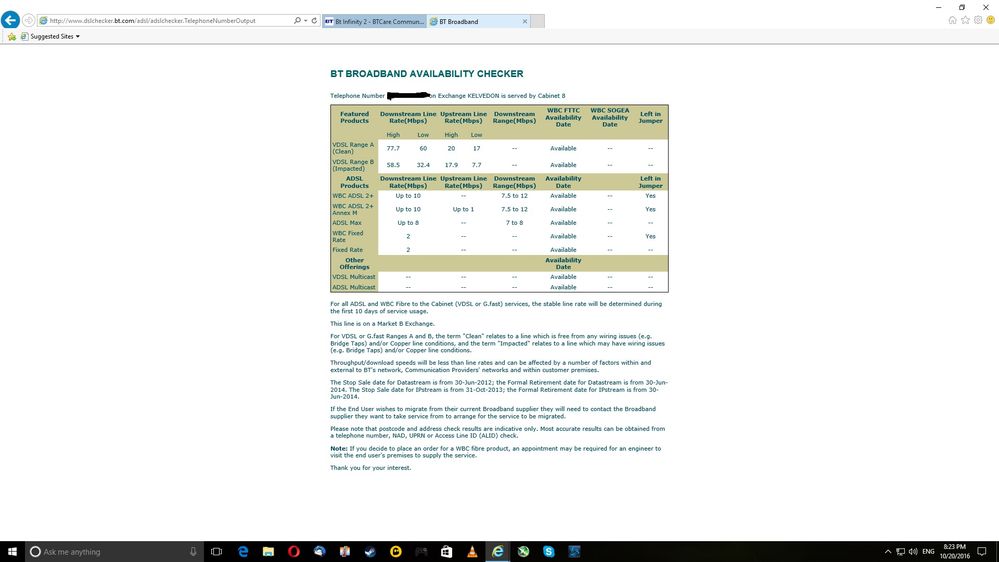Open the Action Center notification icon
The width and height of the screenshot is (999, 562).
pos(982,552)
